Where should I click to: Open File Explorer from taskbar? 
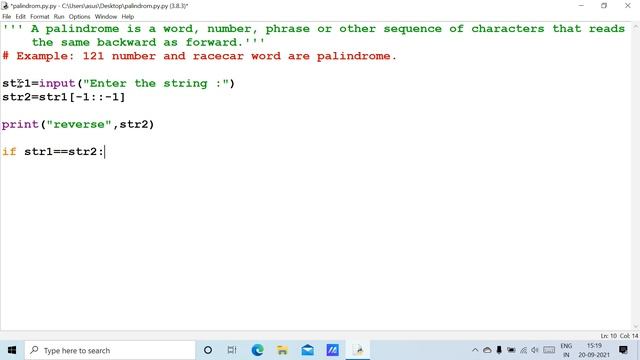point(282,350)
